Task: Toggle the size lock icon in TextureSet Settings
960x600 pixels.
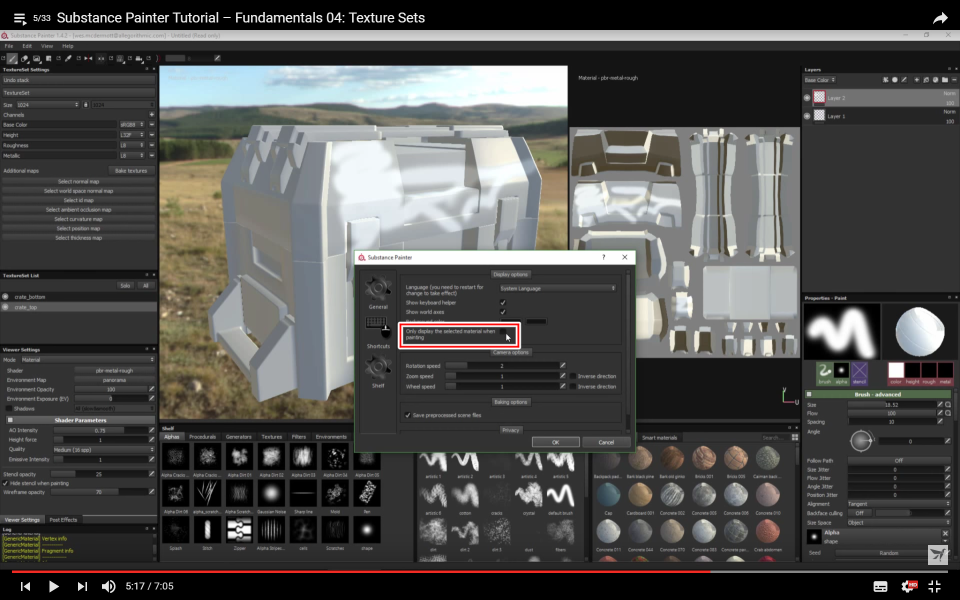Action: coord(86,105)
